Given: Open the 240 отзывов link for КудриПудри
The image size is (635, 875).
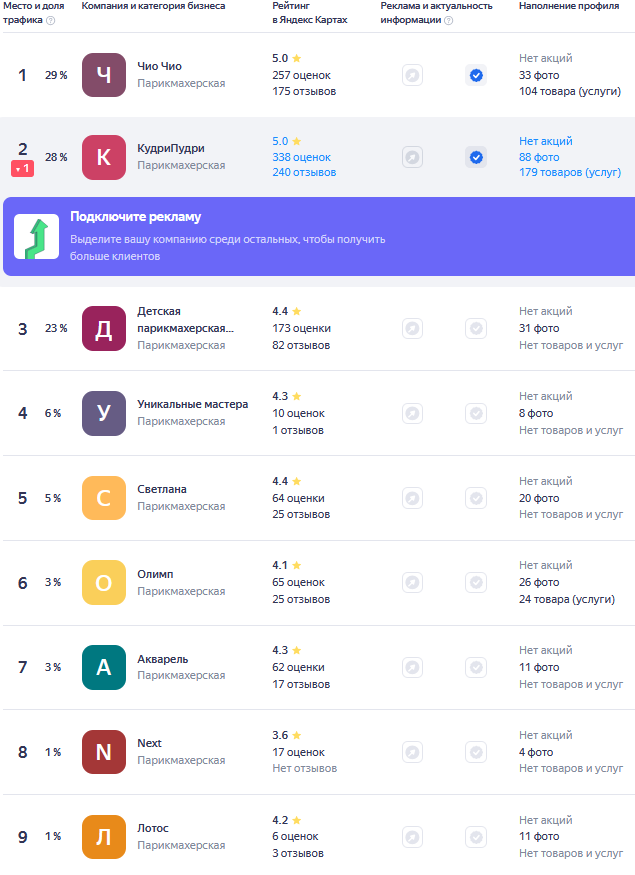Looking at the screenshot, I should coord(304,172).
